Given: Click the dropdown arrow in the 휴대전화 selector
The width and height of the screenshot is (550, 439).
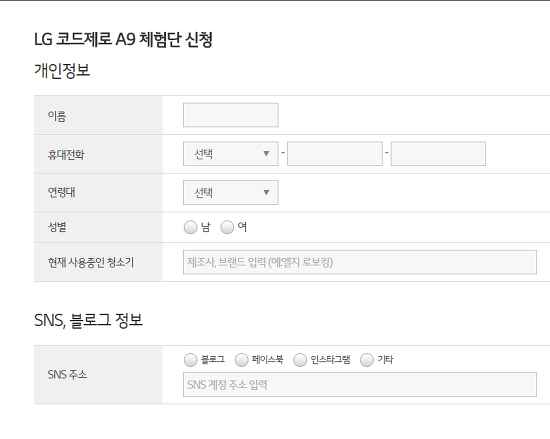Looking at the screenshot, I should click(x=266, y=154).
